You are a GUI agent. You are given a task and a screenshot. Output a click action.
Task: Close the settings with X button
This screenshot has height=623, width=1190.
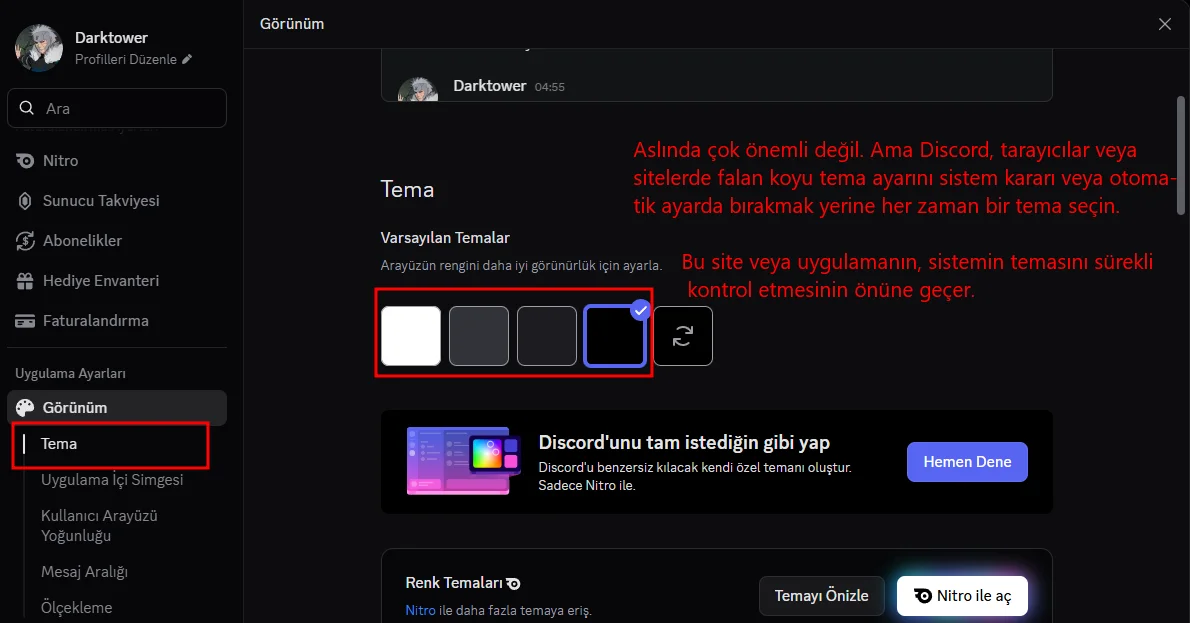coord(1165,24)
